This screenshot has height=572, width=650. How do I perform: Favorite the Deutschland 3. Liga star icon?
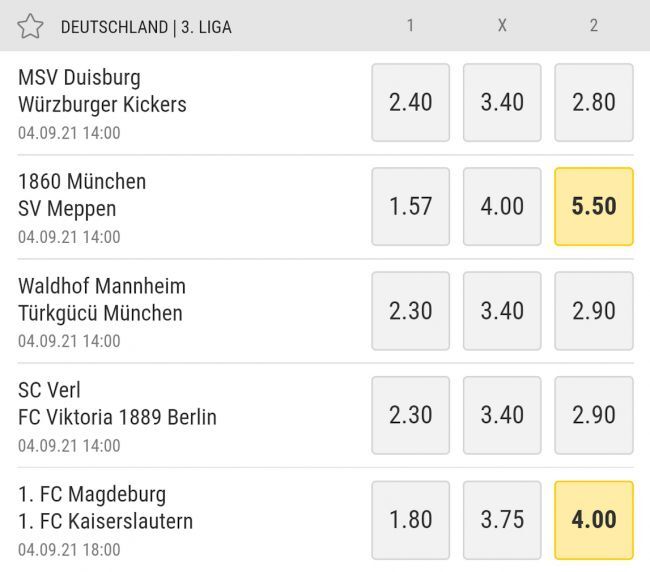[x=30, y=27]
